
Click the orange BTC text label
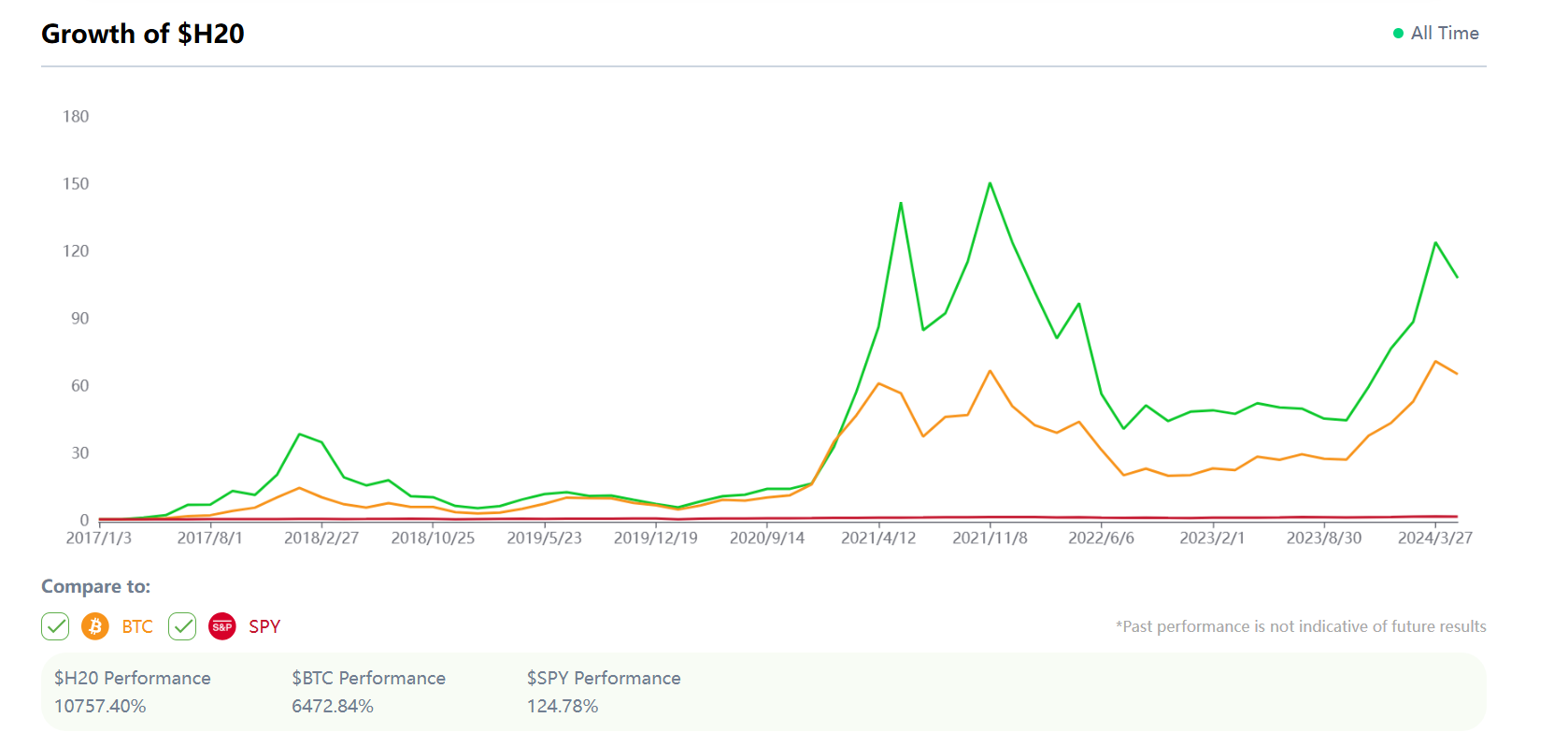click(x=137, y=626)
